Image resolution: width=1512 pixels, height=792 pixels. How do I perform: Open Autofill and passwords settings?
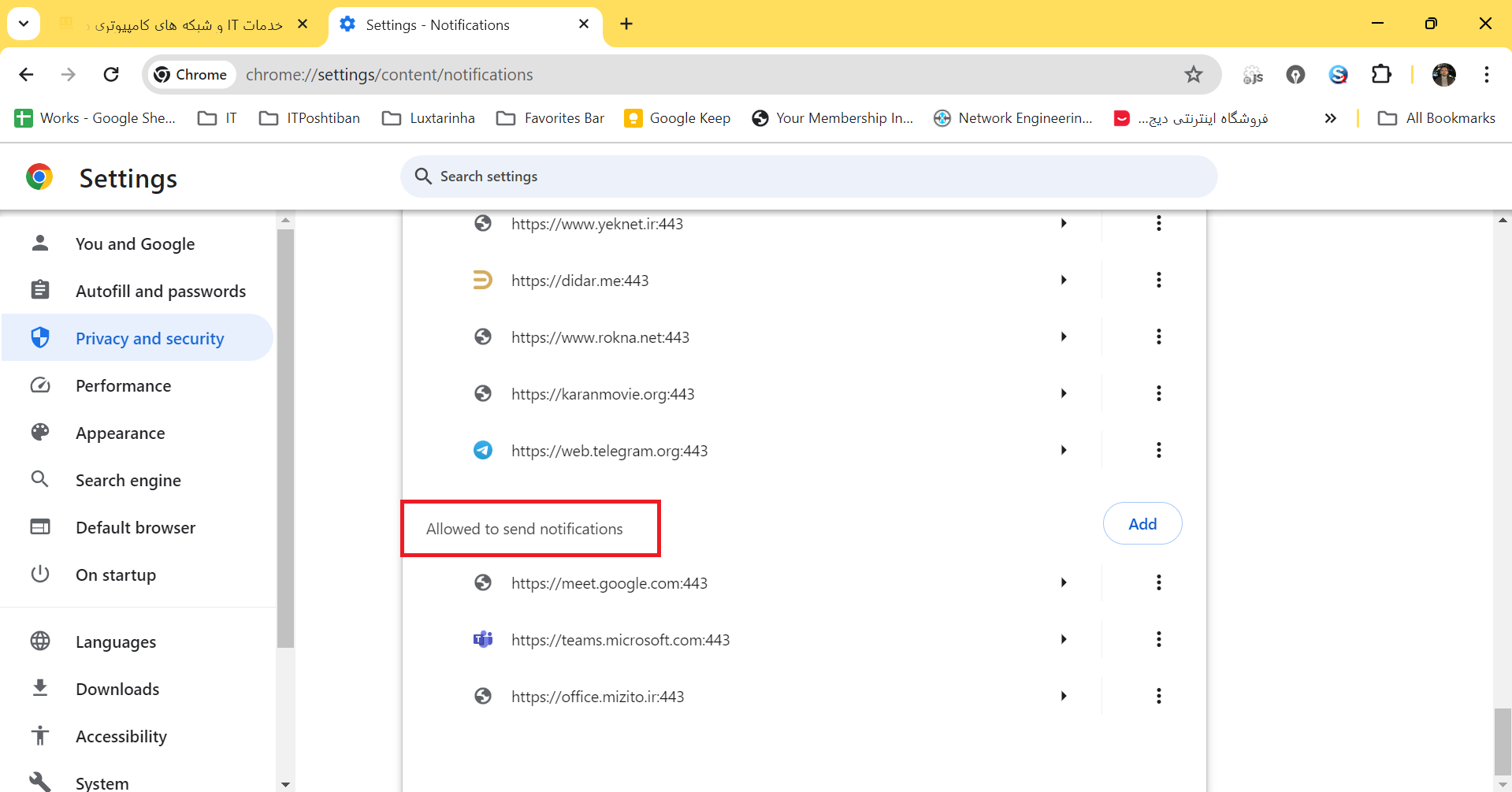(x=137, y=291)
